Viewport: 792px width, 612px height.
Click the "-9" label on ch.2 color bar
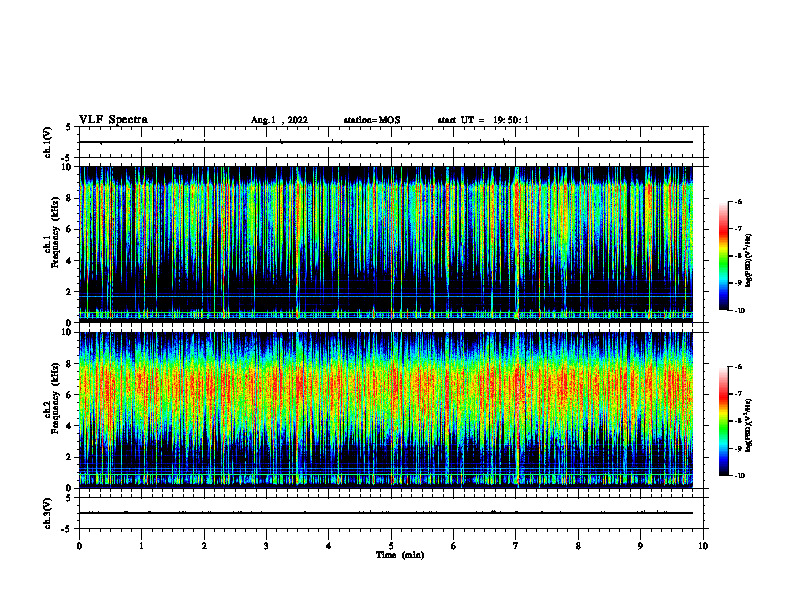click(x=738, y=448)
